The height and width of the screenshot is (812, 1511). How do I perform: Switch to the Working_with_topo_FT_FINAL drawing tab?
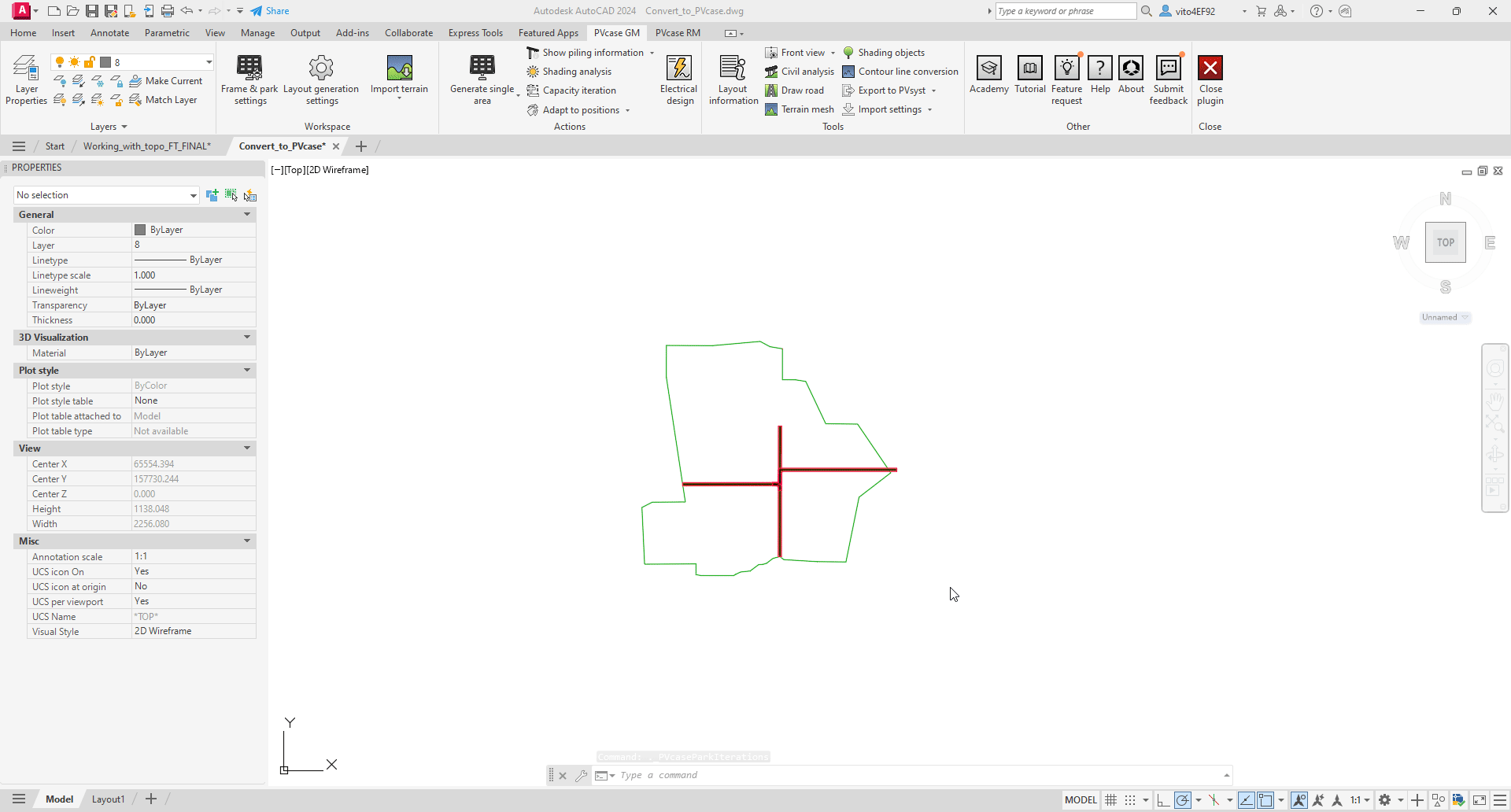point(147,146)
